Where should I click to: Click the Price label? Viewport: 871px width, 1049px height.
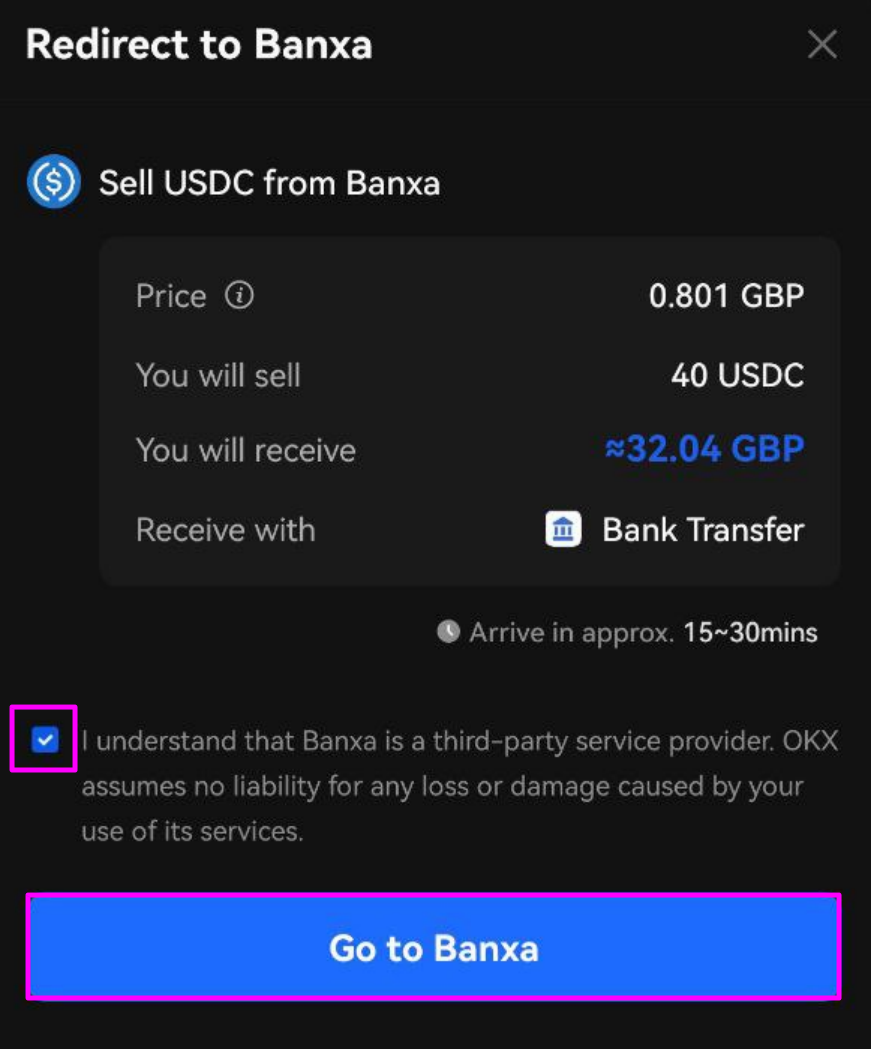tap(171, 296)
